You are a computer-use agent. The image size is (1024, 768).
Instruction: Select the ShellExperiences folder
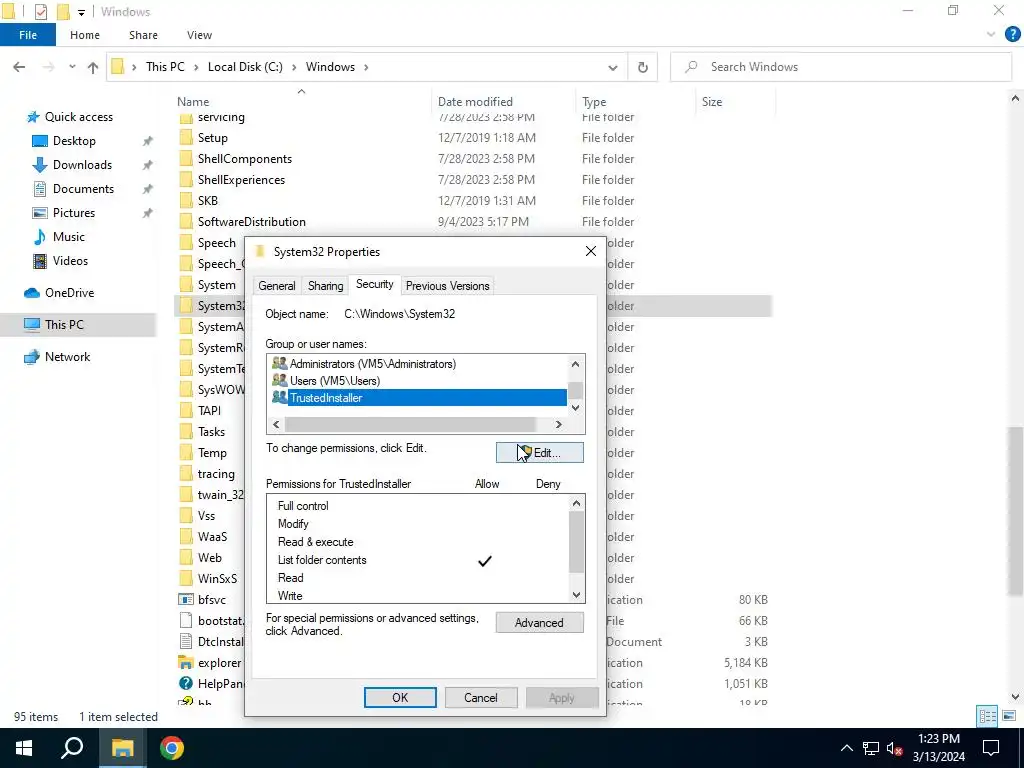click(241, 180)
